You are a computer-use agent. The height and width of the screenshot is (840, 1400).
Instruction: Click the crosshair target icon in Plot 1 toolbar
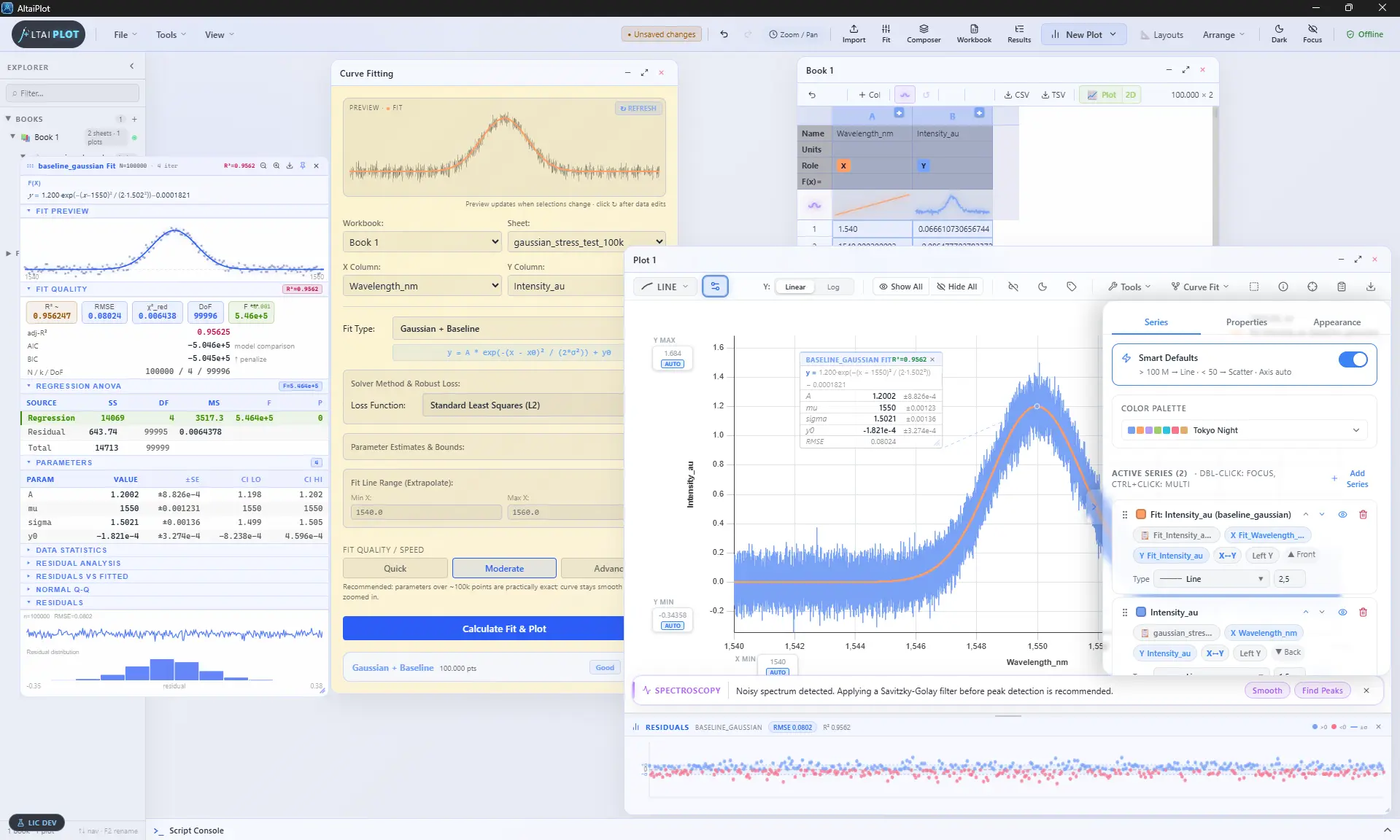[1312, 287]
